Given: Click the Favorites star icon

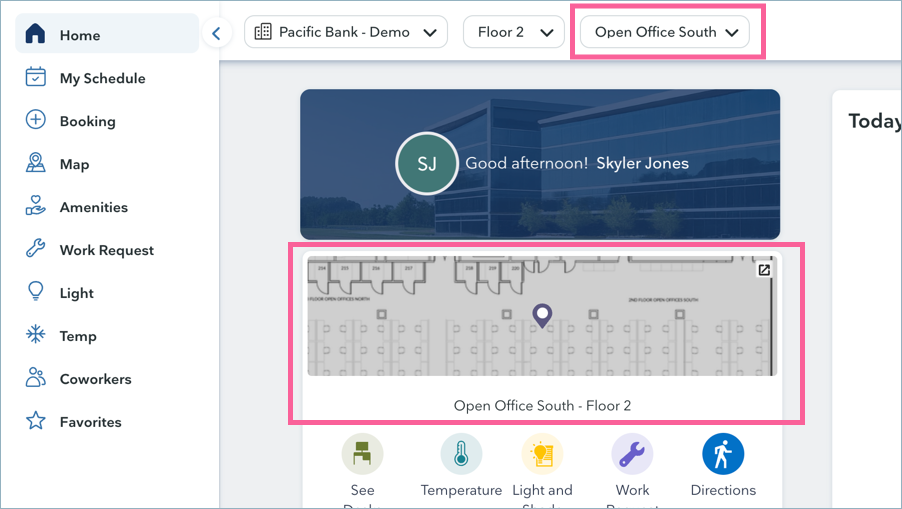Looking at the screenshot, I should tap(36, 420).
